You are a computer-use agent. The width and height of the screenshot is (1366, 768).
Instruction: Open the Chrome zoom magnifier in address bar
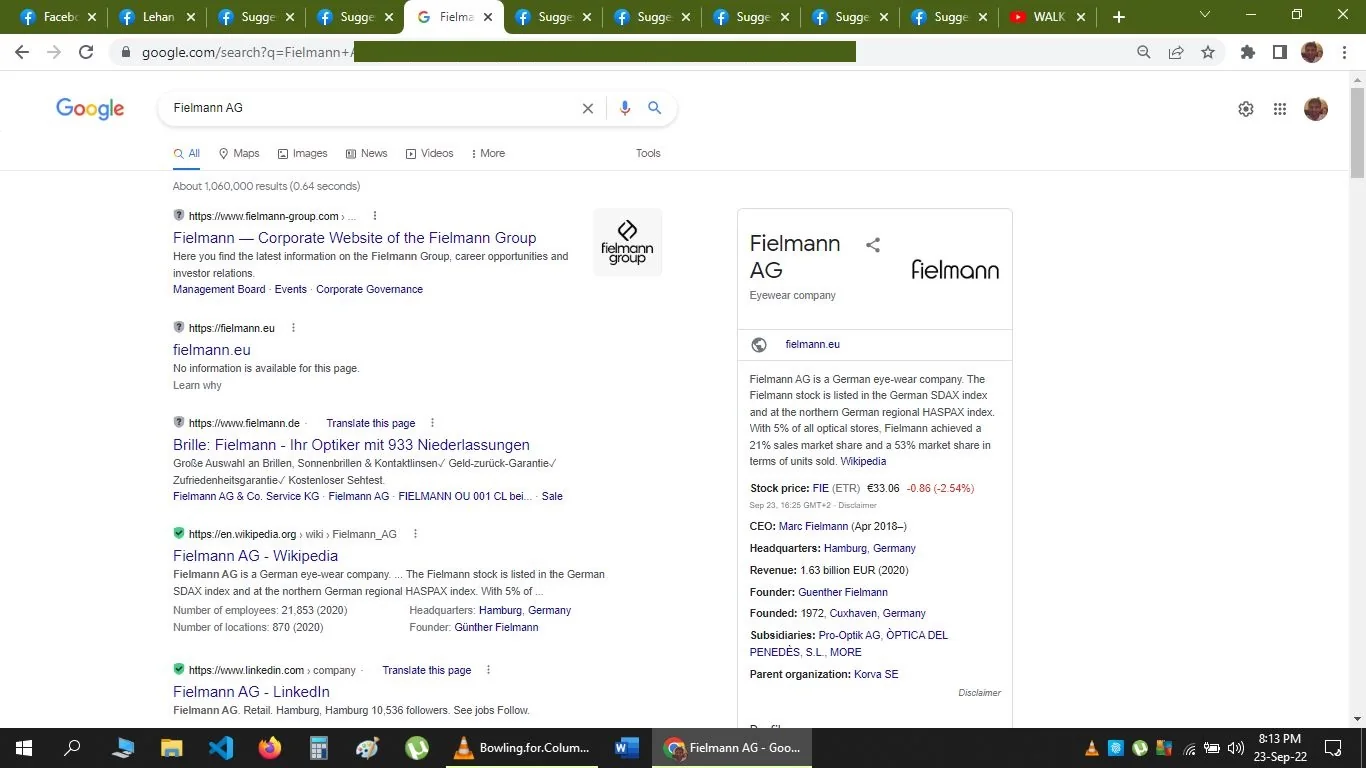click(1144, 52)
